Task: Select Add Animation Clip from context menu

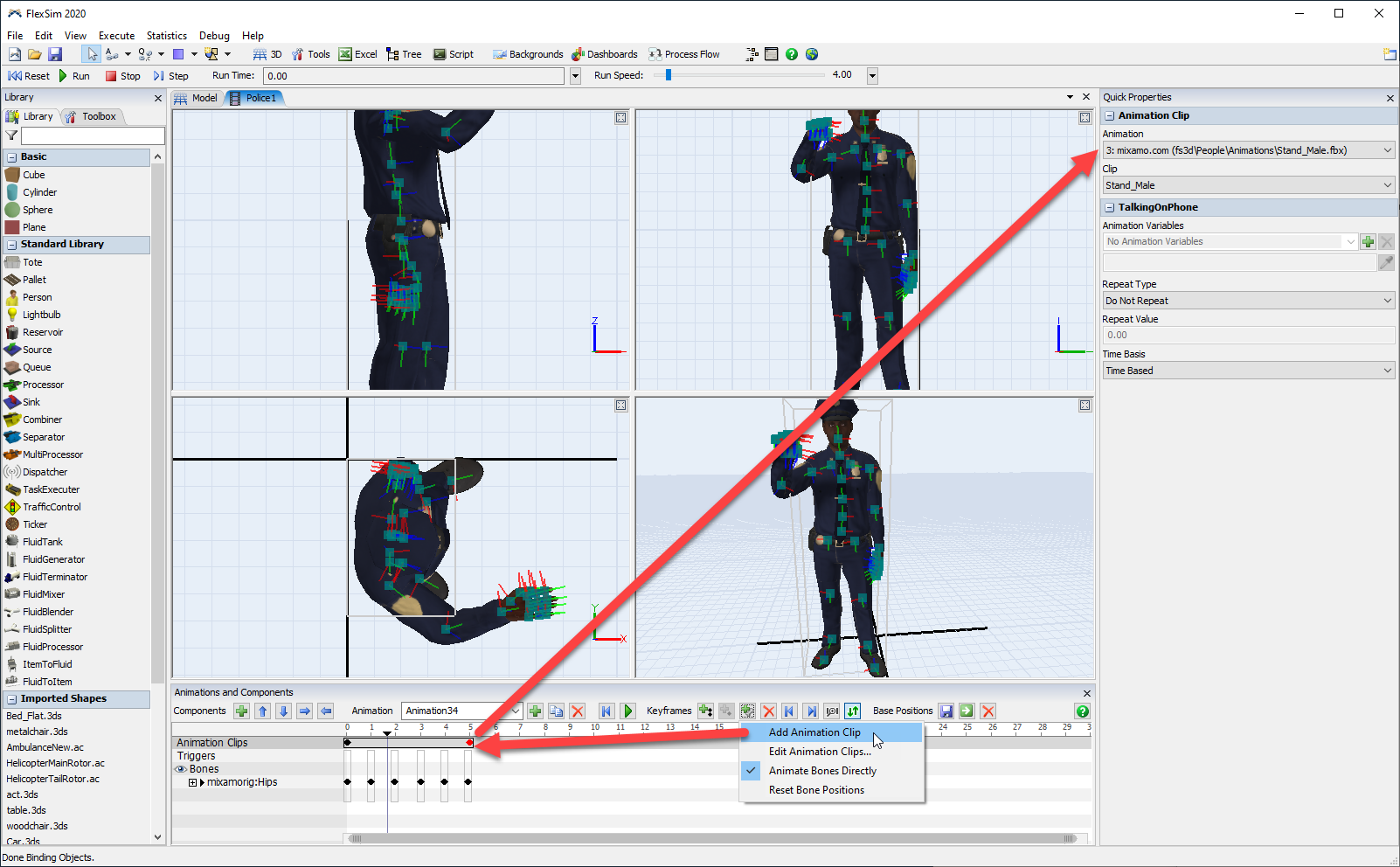Action: 814,732
